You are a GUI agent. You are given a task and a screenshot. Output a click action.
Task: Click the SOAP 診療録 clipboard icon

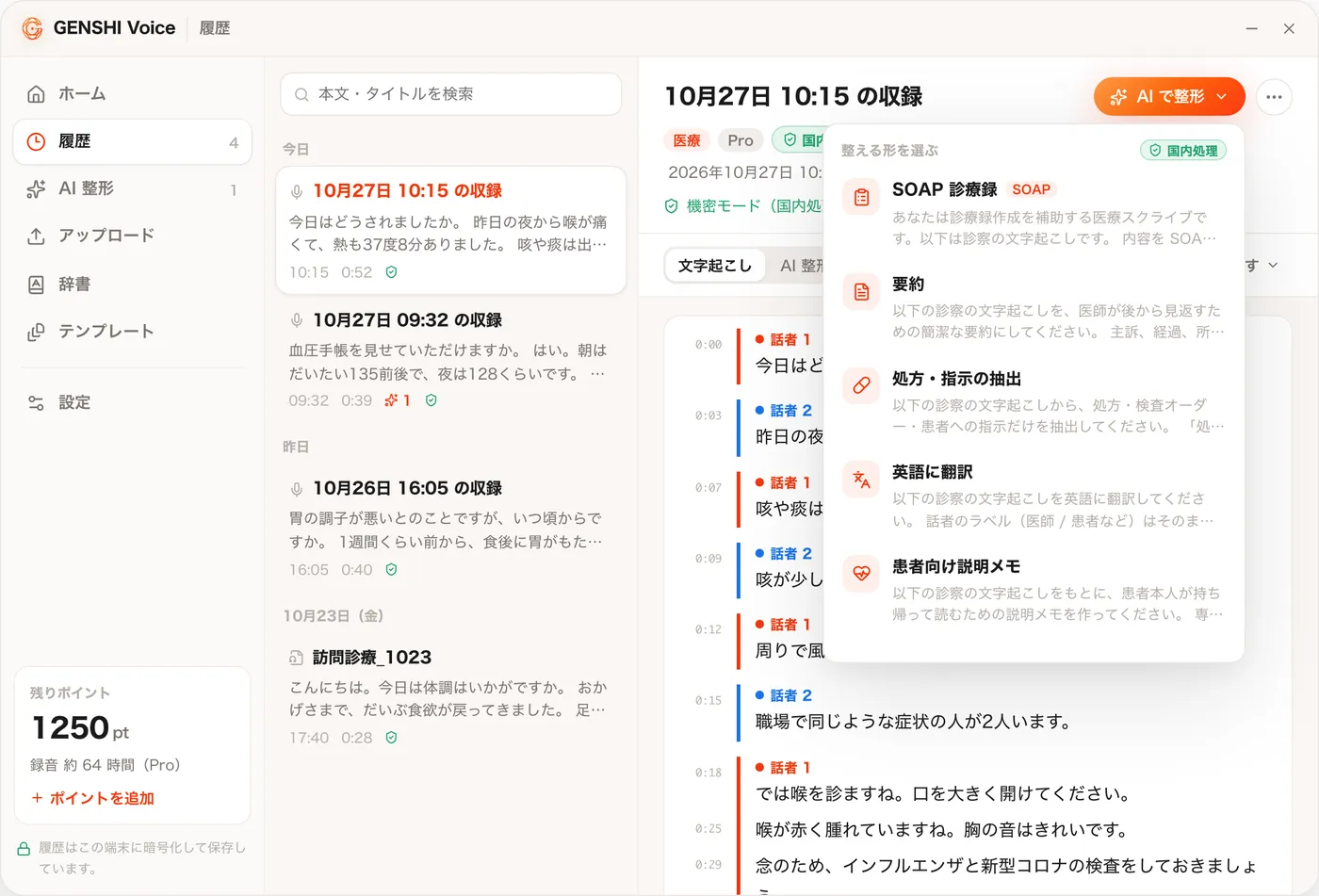tap(861, 198)
